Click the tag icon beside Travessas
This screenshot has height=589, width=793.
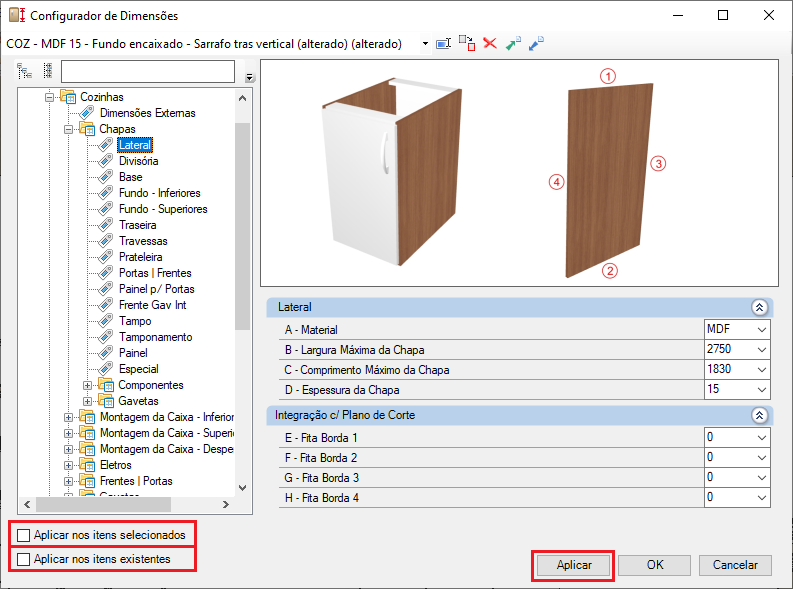click(x=105, y=241)
